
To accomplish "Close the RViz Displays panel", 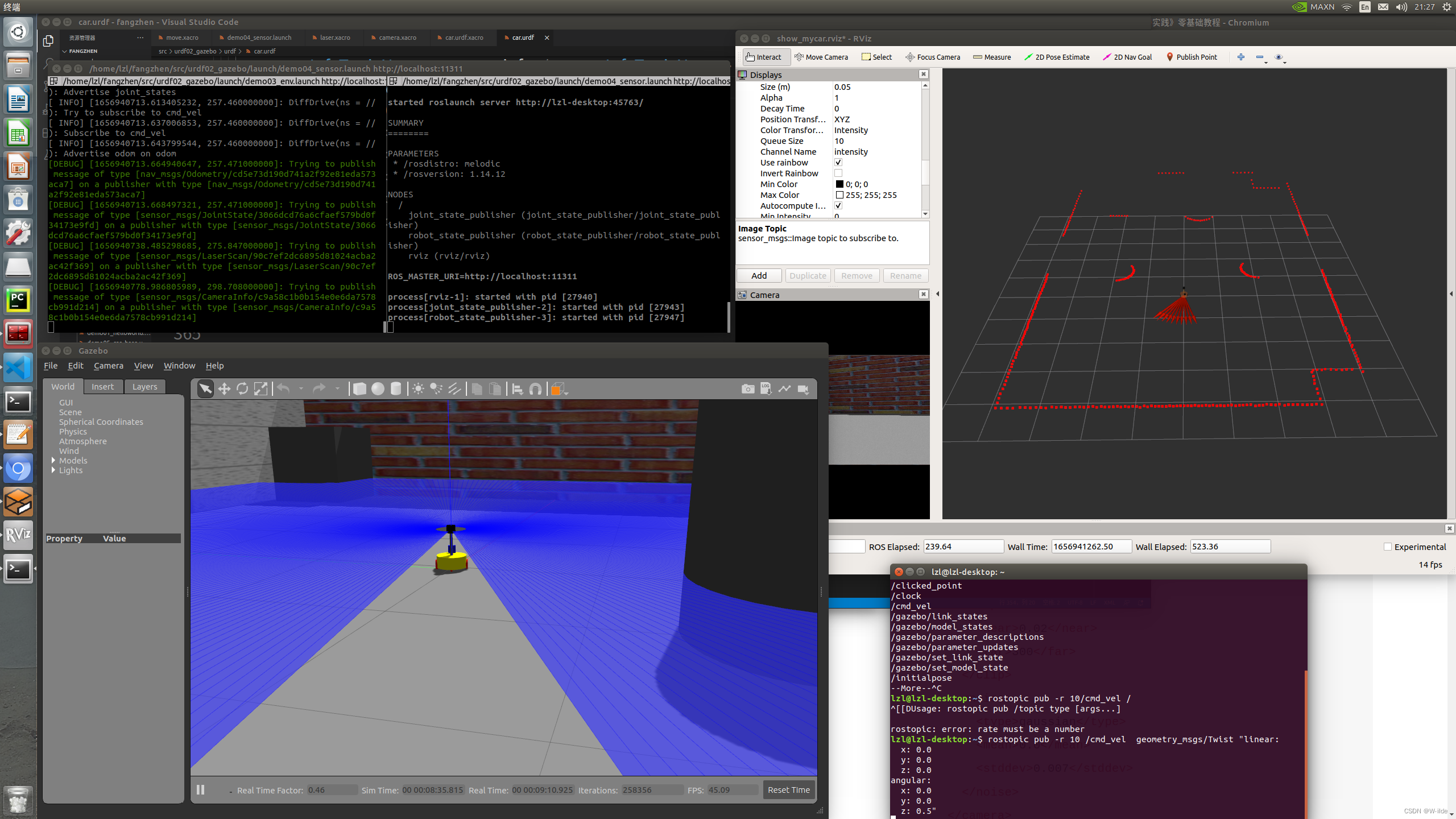I will 924,75.
